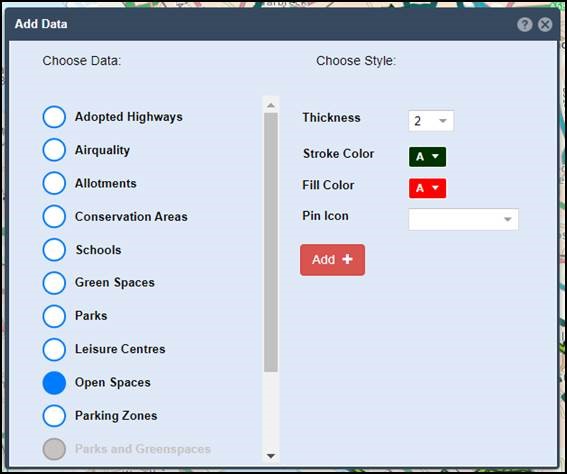Viewport: 567px width, 474px height.
Task: Select the Adopted Highways radio button
Action: (x=54, y=117)
